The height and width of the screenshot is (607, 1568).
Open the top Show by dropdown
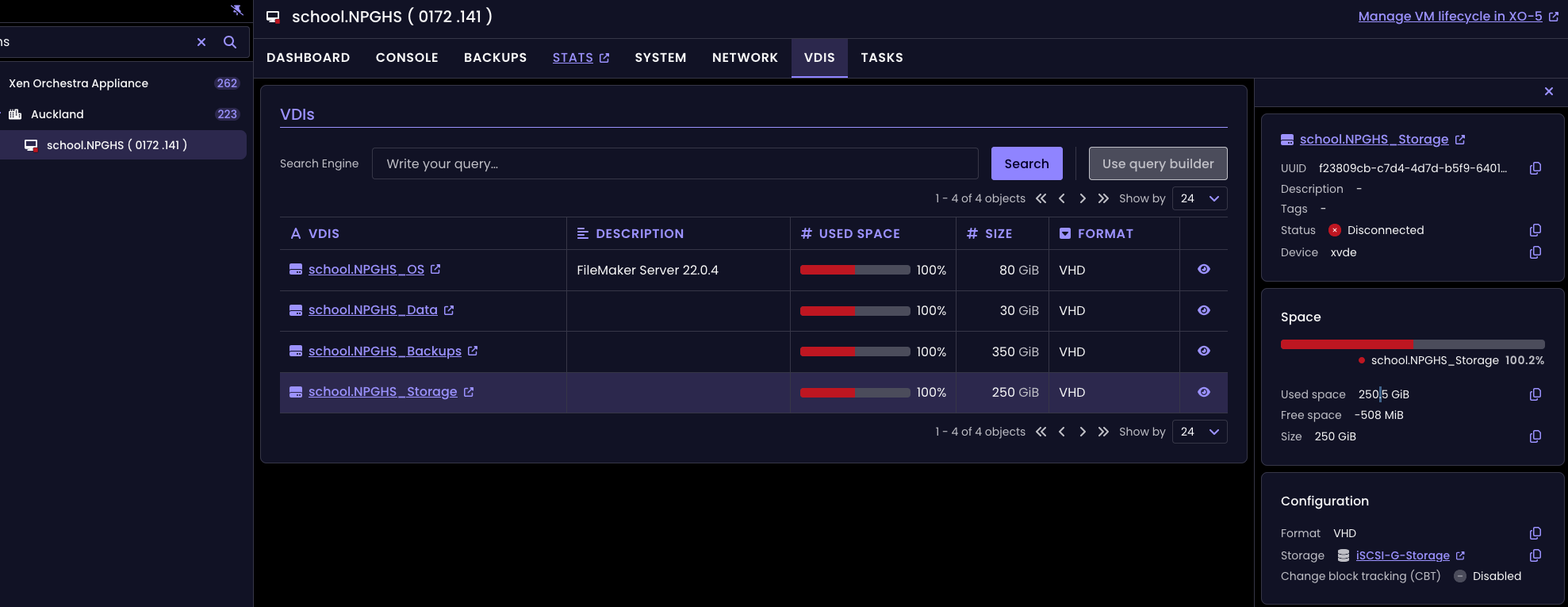(1199, 198)
